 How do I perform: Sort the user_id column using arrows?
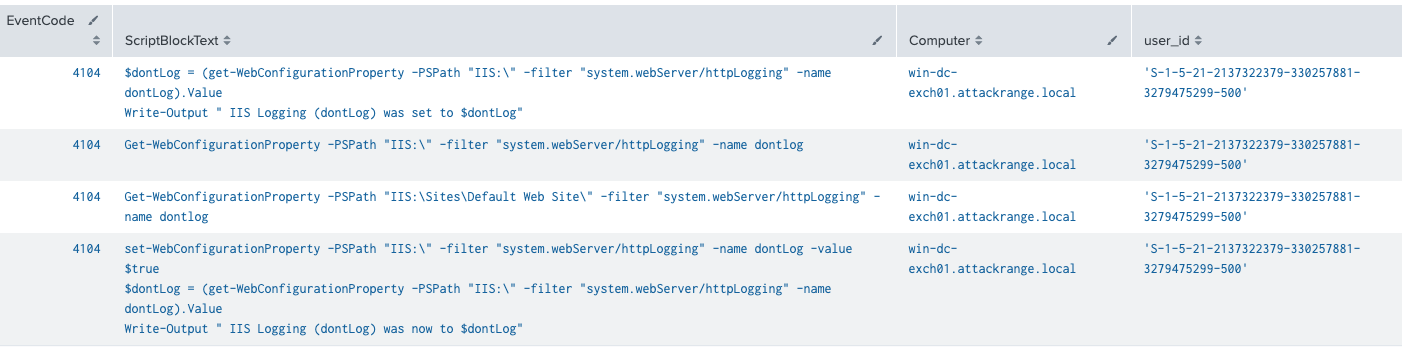point(1197,41)
